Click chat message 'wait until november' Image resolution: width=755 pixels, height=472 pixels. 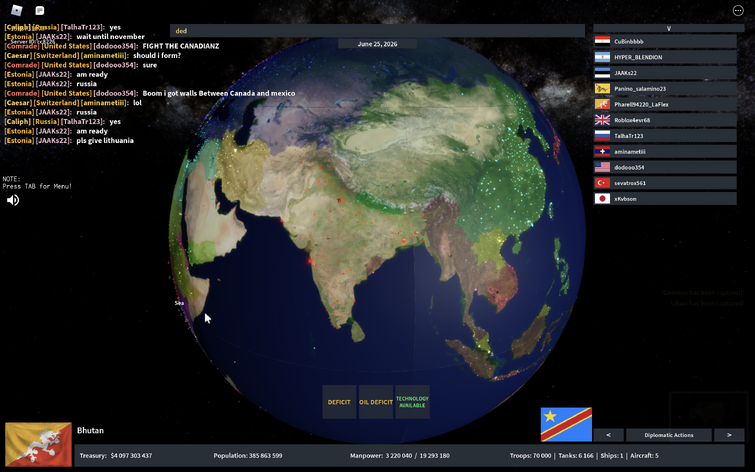click(x=110, y=37)
